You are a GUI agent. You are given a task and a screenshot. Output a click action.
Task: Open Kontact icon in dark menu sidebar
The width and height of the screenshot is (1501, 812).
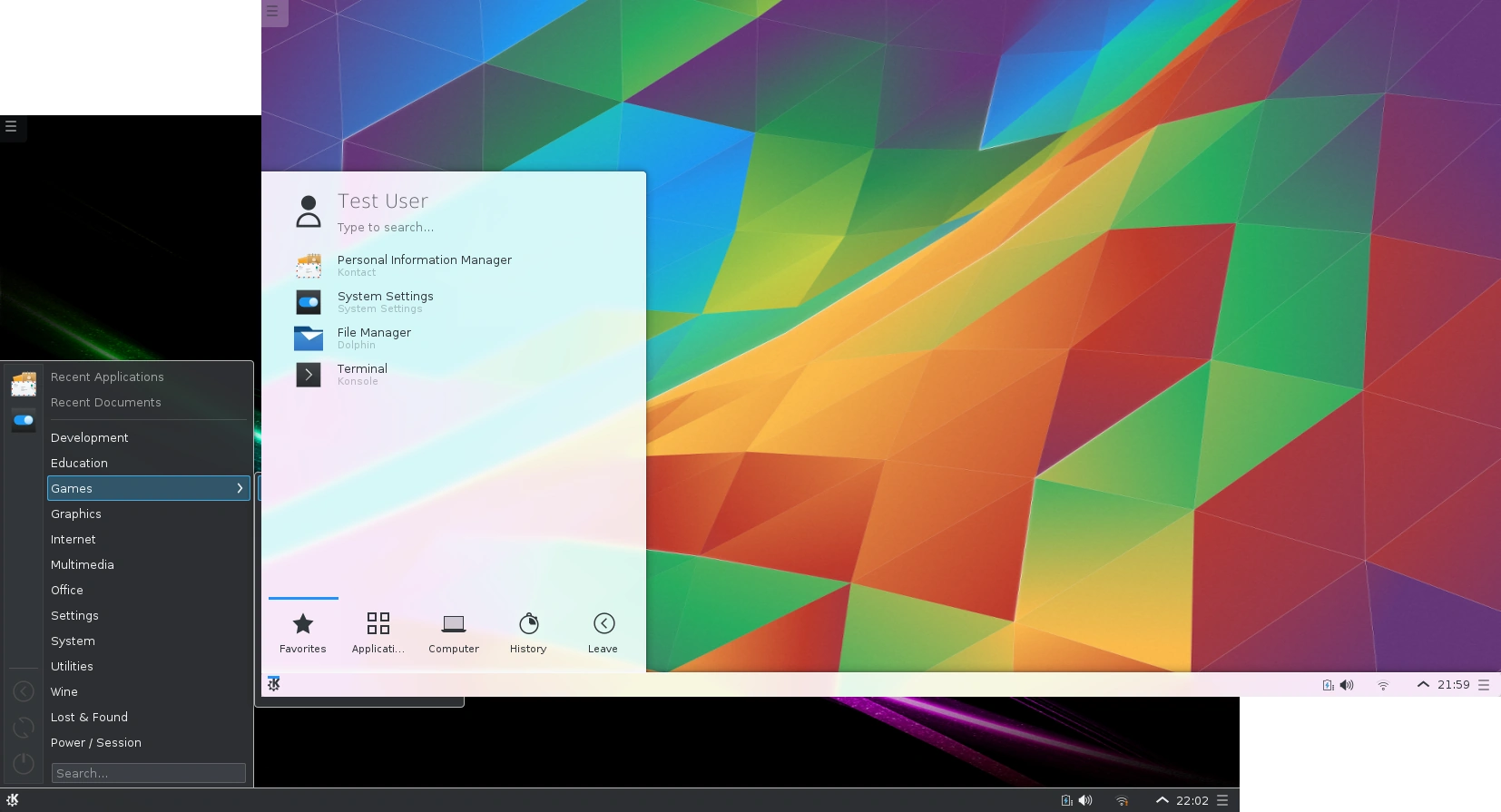point(24,384)
